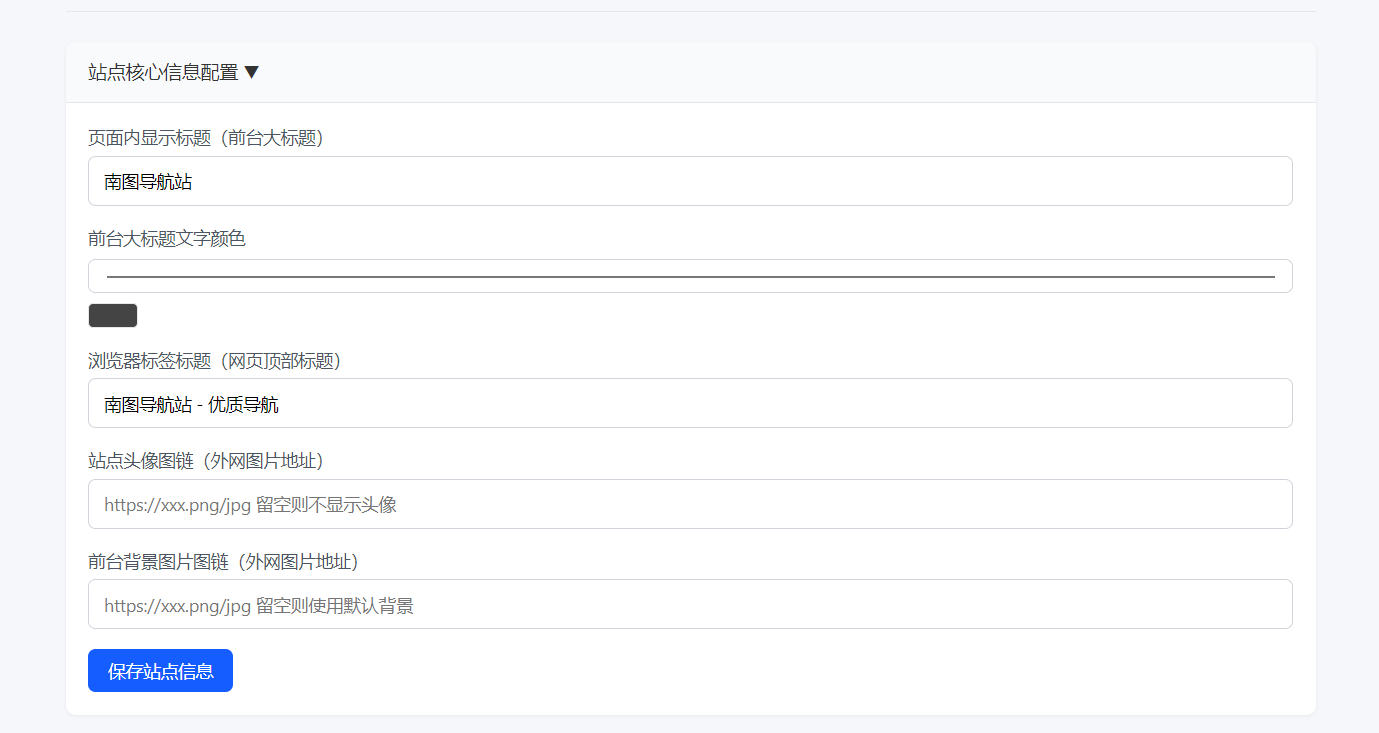Click the 前台背景图片图链（外网图片地址）label
This screenshot has width=1379, height=733.
[223, 562]
